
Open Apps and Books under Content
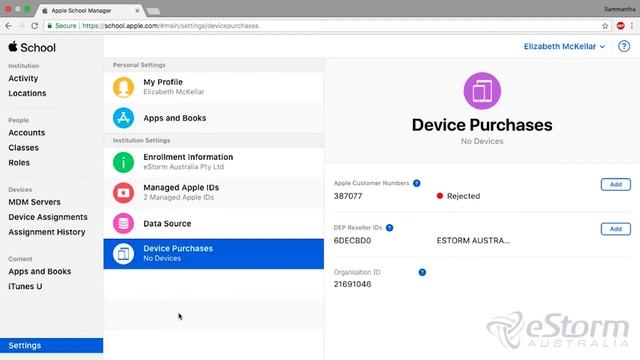[x=40, y=271]
